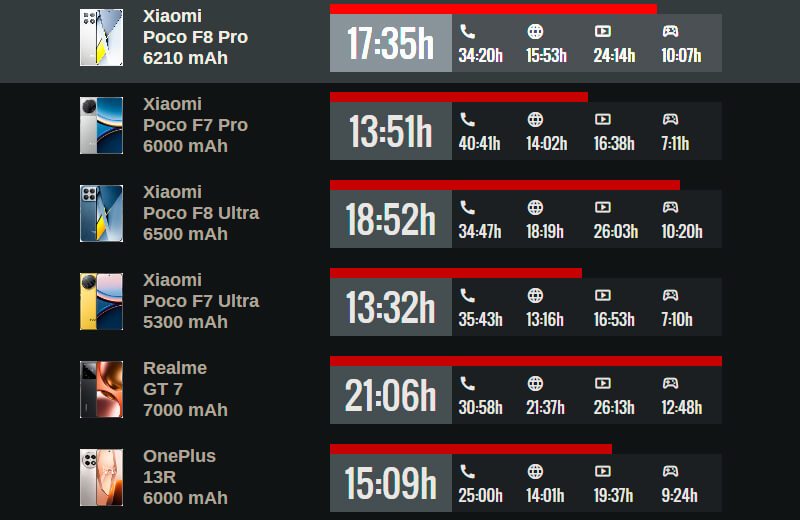This screenshot has height=520, width=800.
Task: Open the Xiaomi Poco F8 Pro thumbnail
Action: click(x=101, y=37)
